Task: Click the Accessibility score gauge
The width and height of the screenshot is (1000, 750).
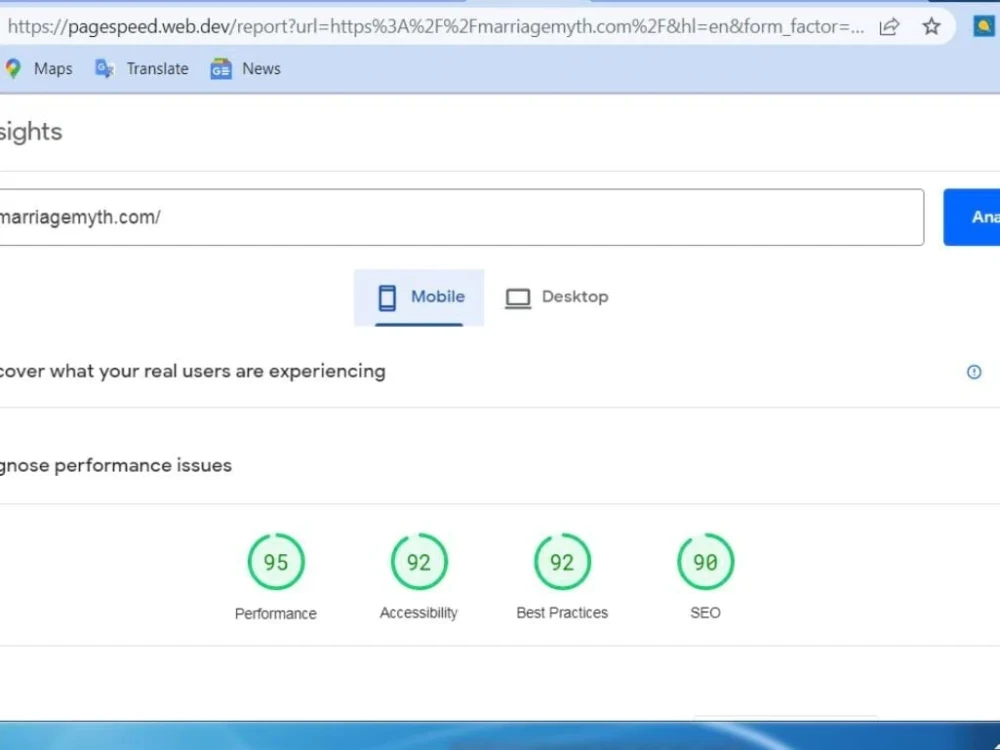Action: pyautogui.click(x=419, y=562)
